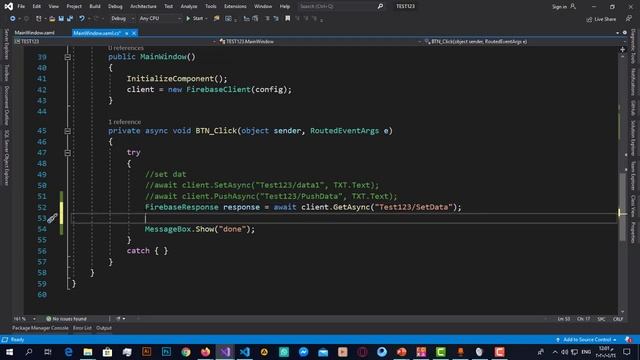Image resolution: width=640 pixels, height=360 pixels.
Task: Open the VS Code taskbar icon
Action: (x=244, y=352)
